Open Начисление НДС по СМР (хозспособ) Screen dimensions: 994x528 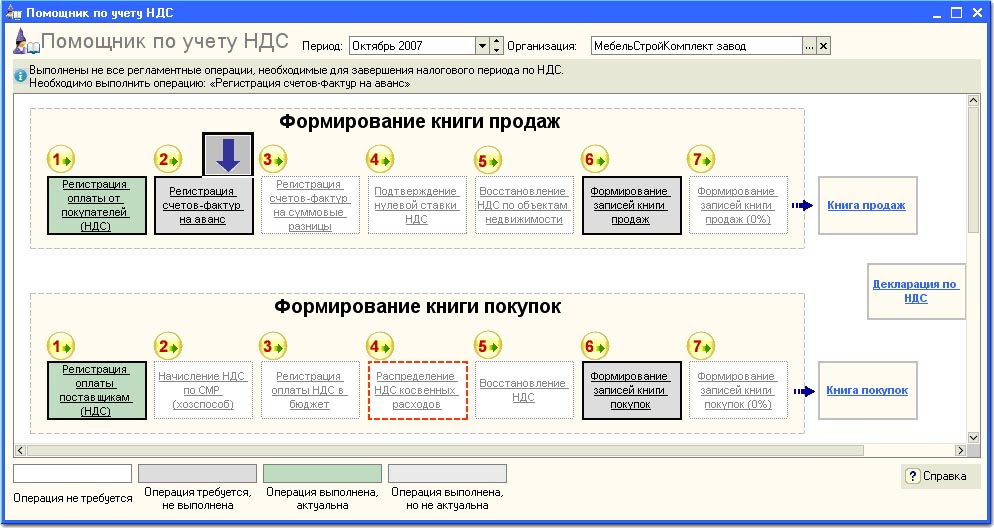click(x=203, y=390)
